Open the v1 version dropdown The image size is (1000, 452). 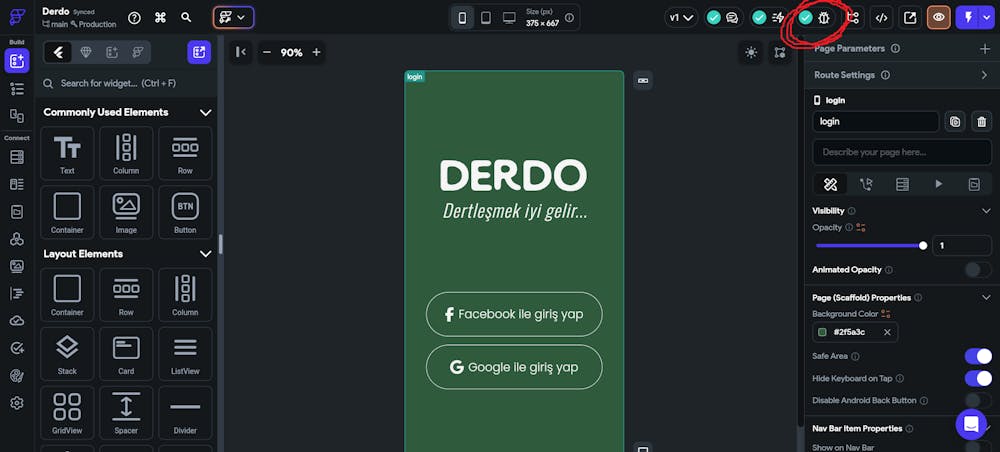[x=680, y=18]
